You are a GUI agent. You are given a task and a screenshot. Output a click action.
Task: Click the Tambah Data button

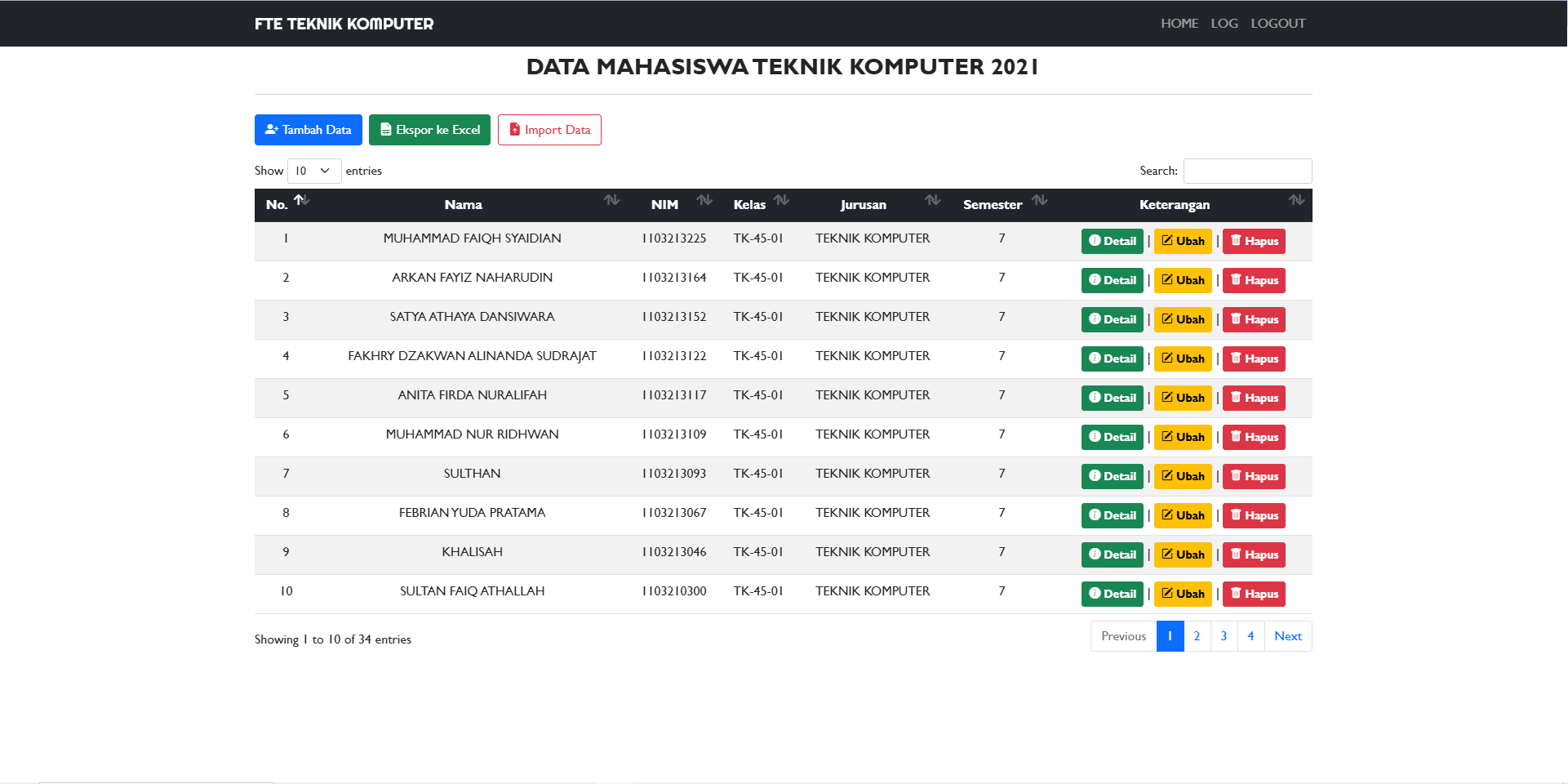(308, 130)
